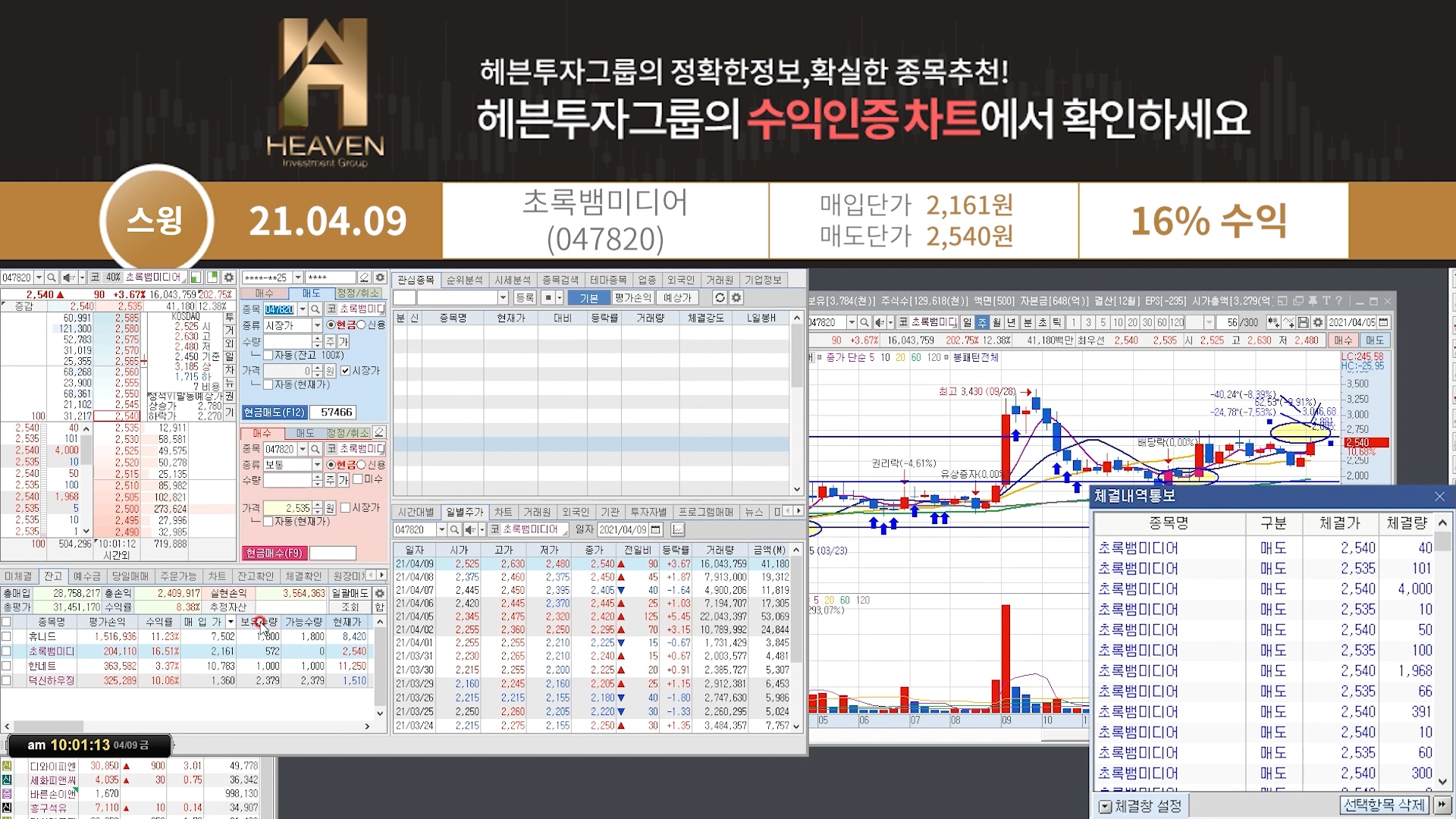Tick the checkbox for 덕산하우징 holdings row
The width and height of the screenshot is (1456, 819).
click(x=7, y=681)
